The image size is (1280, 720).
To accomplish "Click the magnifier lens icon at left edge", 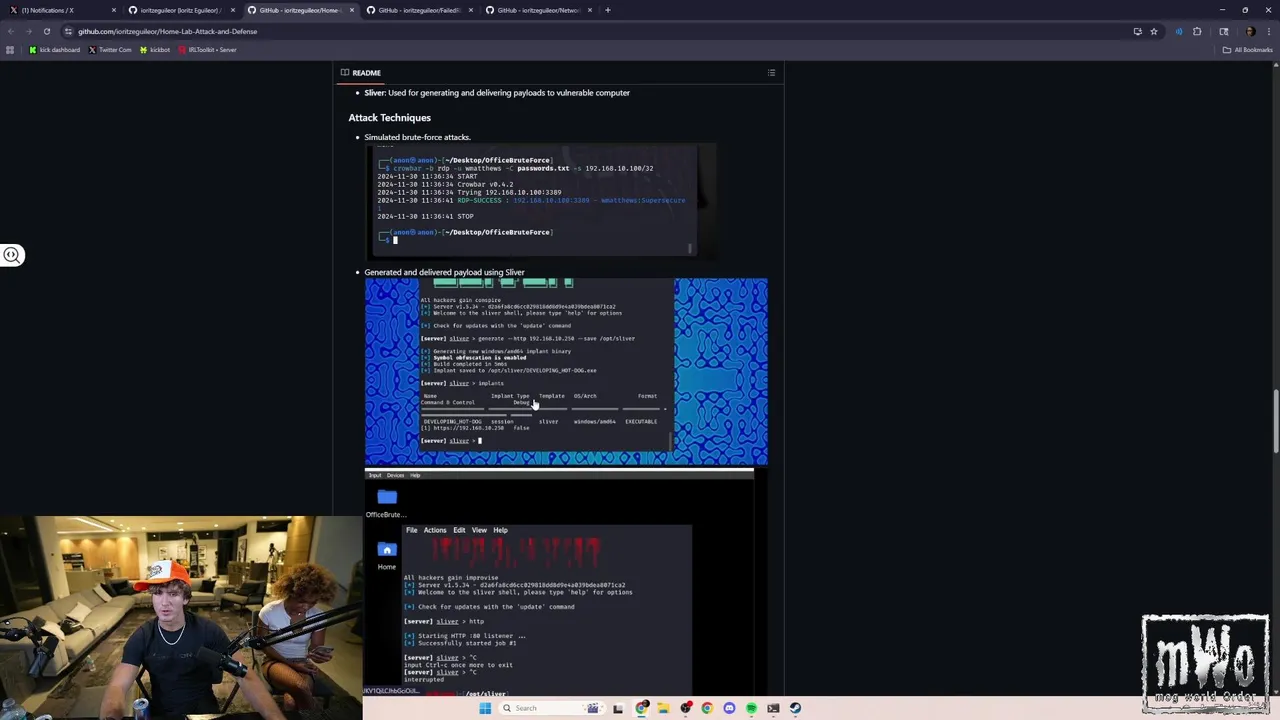I will [x=11, y=255].
